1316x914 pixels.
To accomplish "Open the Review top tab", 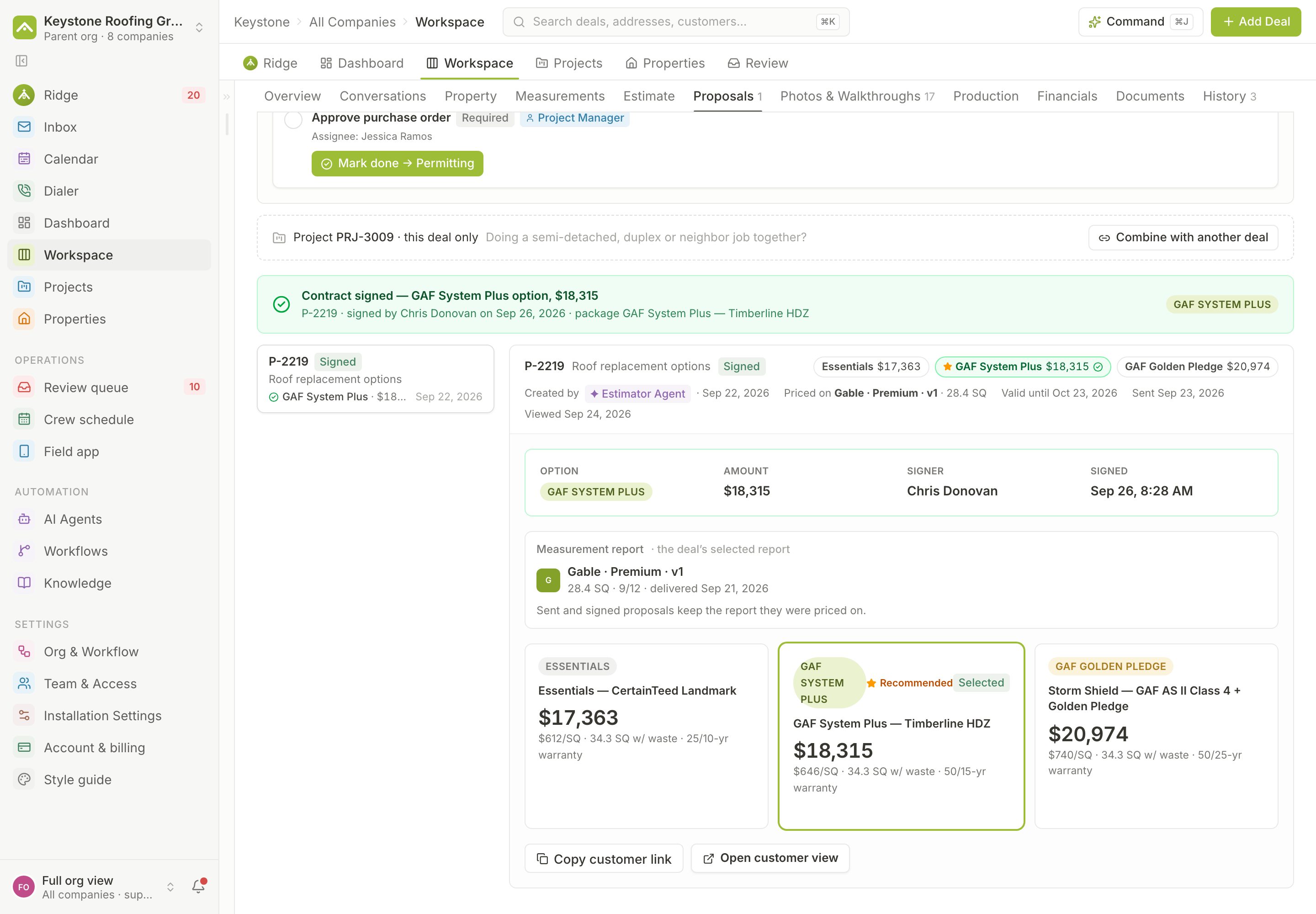I will 758,63.
